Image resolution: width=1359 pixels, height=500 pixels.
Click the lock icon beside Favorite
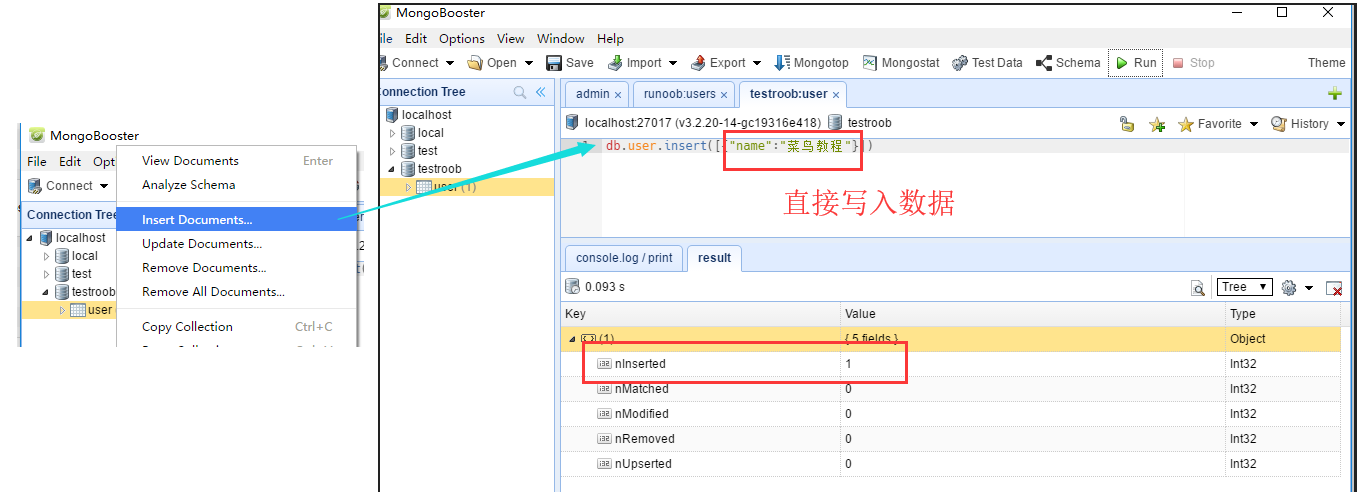[x=1127, y=124]
